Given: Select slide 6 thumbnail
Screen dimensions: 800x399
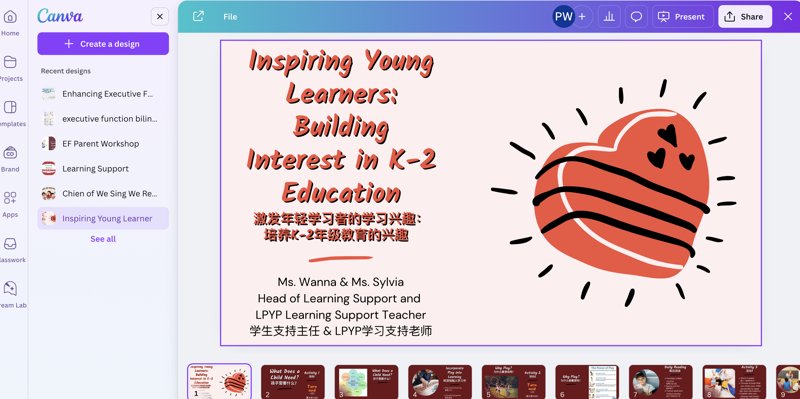Looking at the screenshot, I should tap(587, 381).
